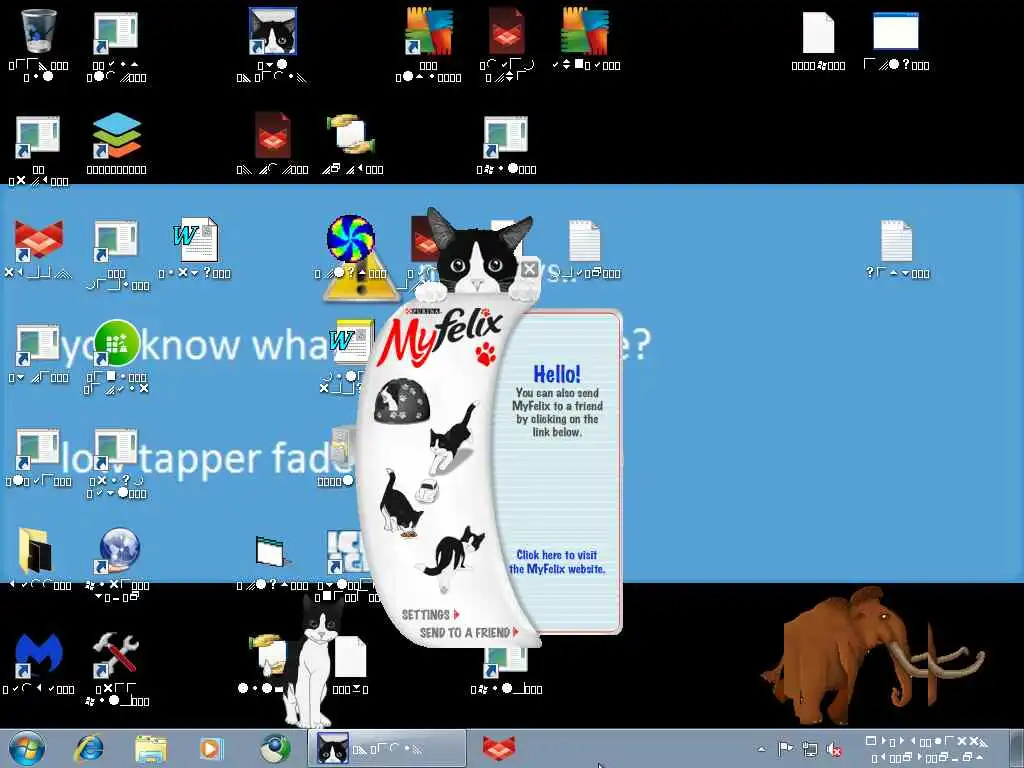Open SETTINGS in the MyFelix widget
The image size is (1024, 768).
coord(430,615)
